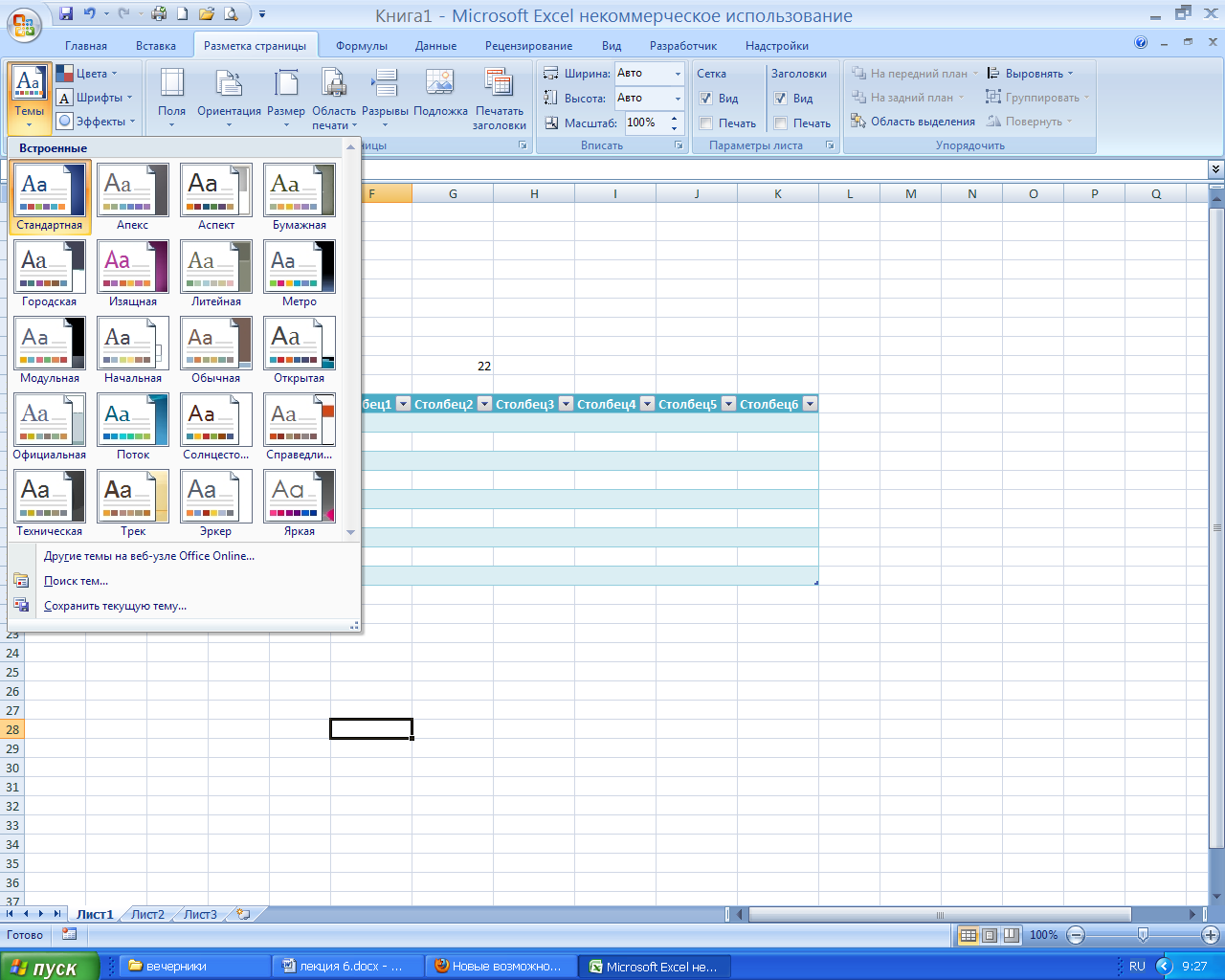Open the Столбец2 filter dropdown
Viewport: 1225px width, 980px height.
coord(484,404)
